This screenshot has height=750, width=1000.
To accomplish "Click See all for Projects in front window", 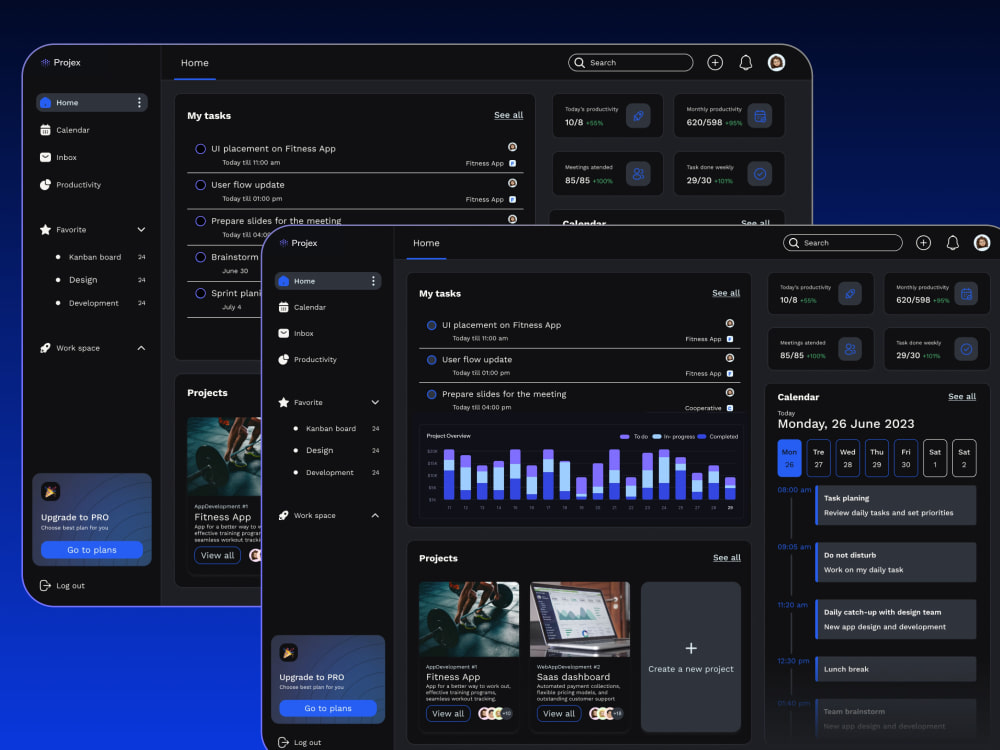I will coord(726,557).
